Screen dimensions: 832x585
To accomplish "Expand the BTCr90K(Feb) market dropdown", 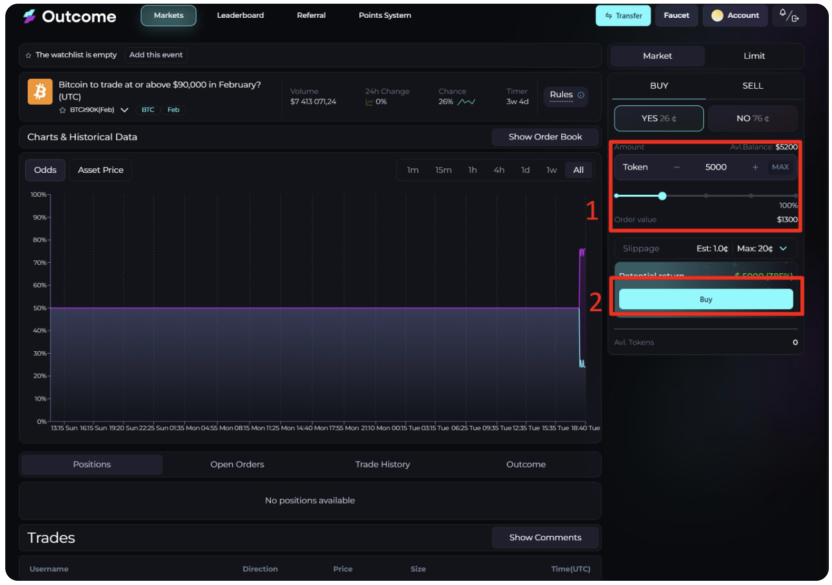I will [125, 110].
